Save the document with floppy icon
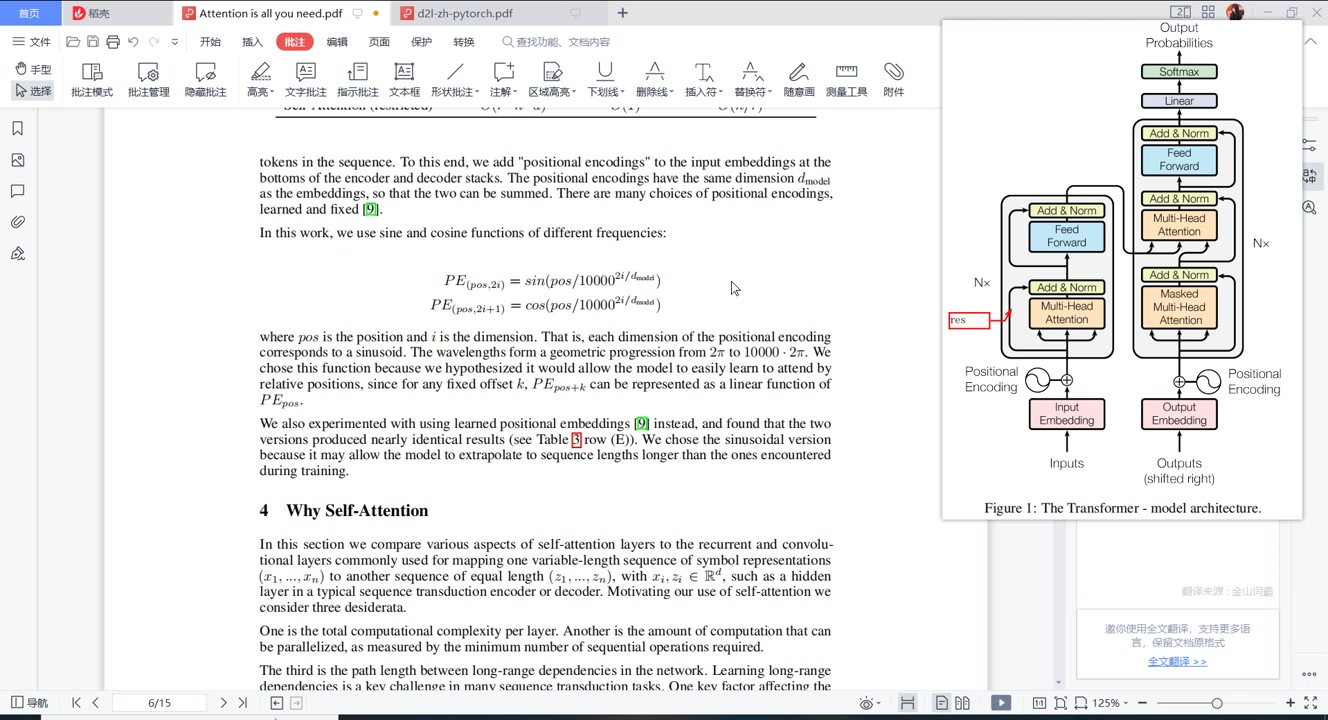 pyautogui.click(x=93, y=42)
